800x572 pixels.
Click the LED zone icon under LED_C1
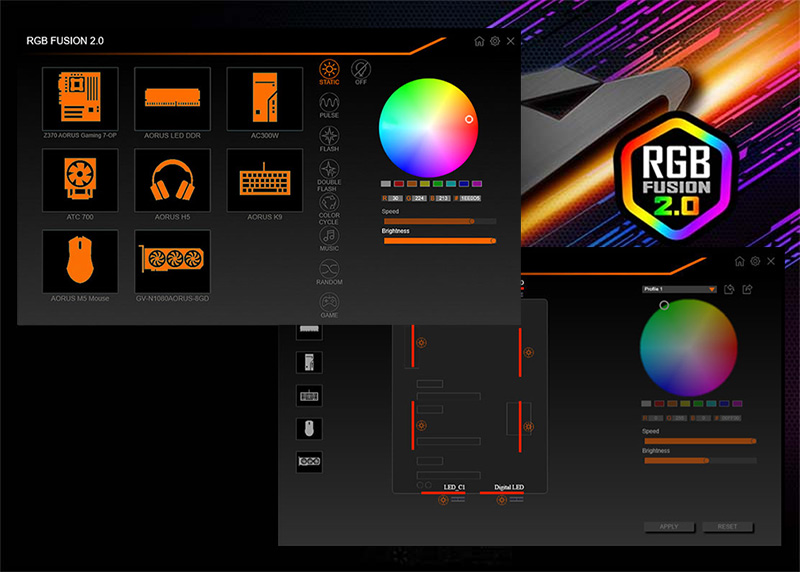[x=443, y=500]
